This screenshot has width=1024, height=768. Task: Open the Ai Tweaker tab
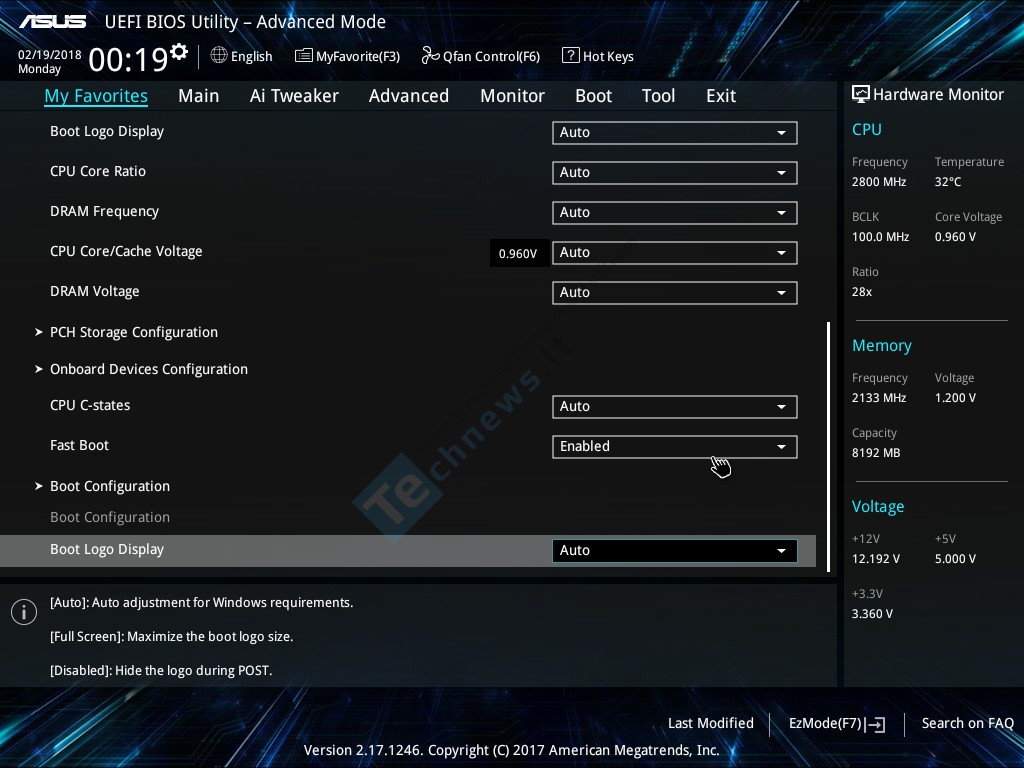(x=294, y=96)
